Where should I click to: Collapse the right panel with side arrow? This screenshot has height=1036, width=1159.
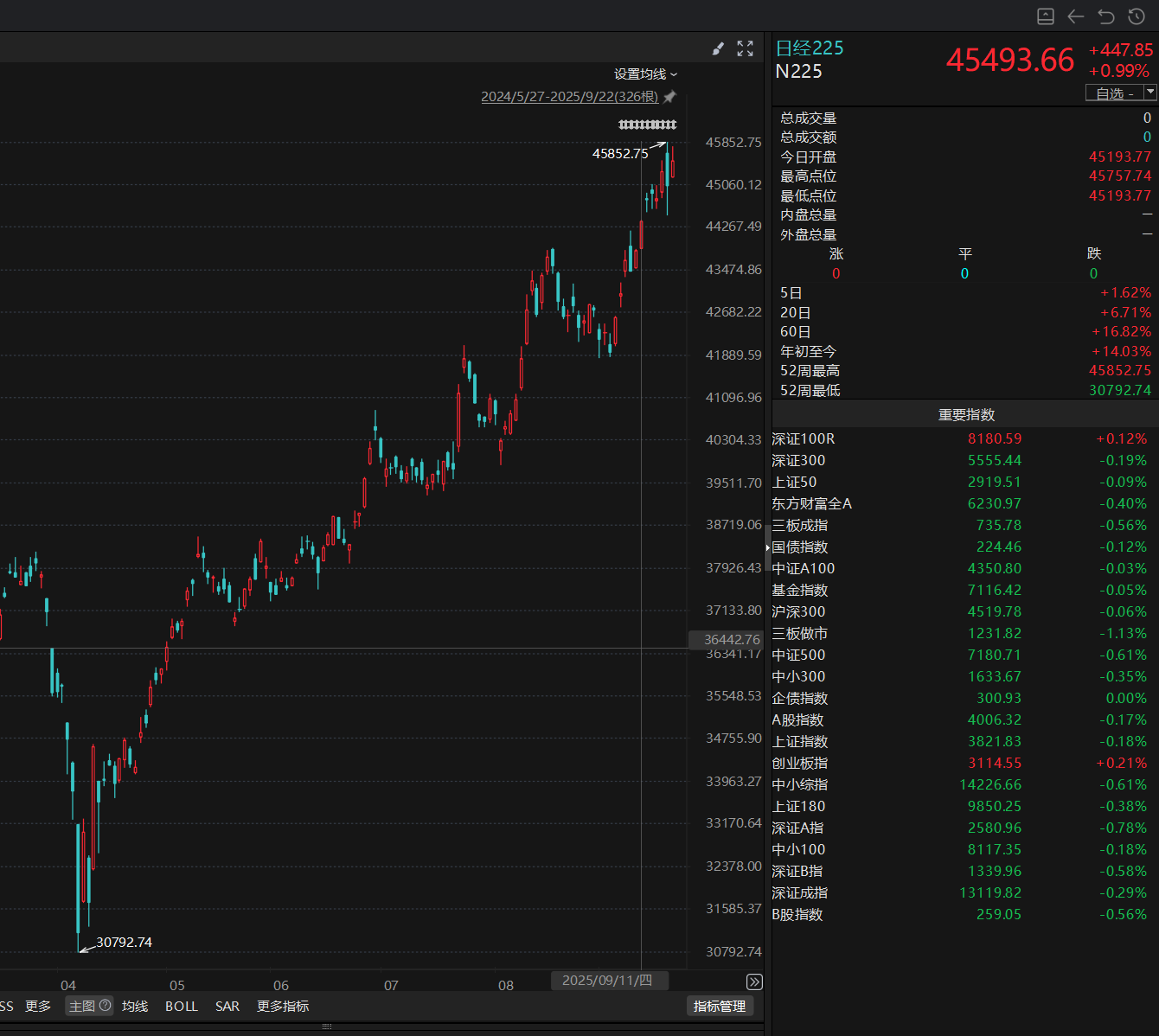767,547
